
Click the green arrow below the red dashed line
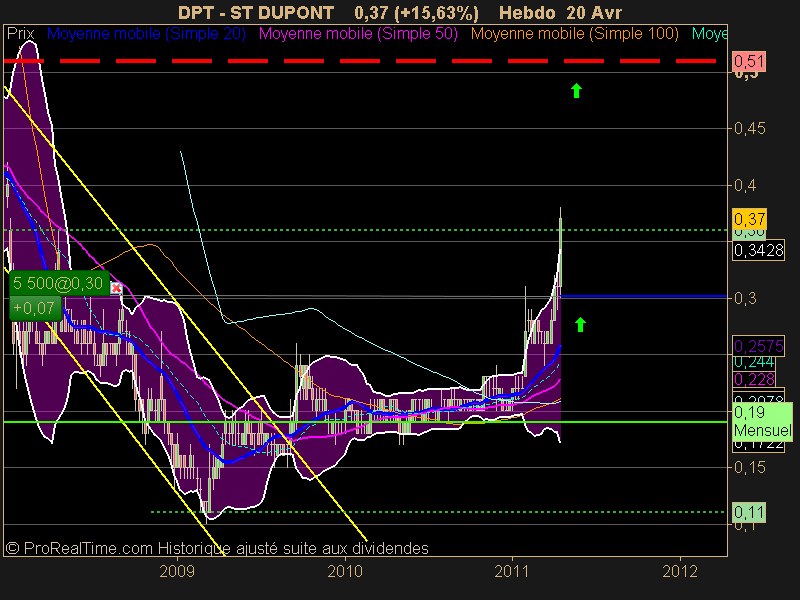[577, 90]
